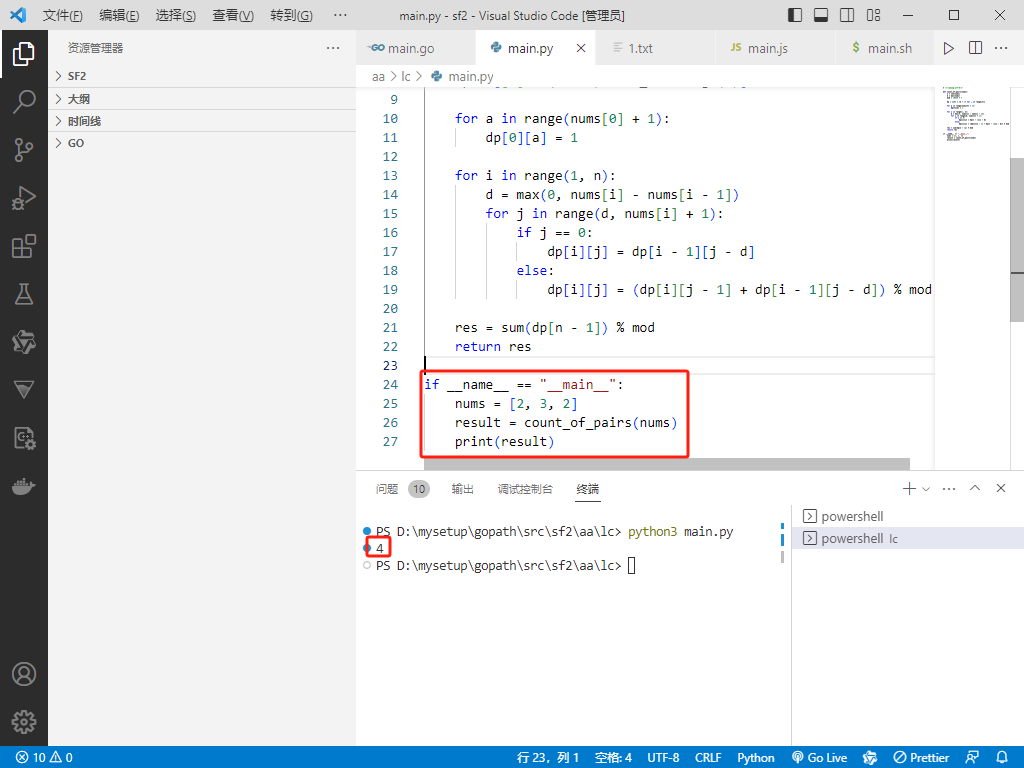The height and width of the screenshot is (768, 1024).
Task: Open the 转到(G) menu
Action: tap(291, 15)
